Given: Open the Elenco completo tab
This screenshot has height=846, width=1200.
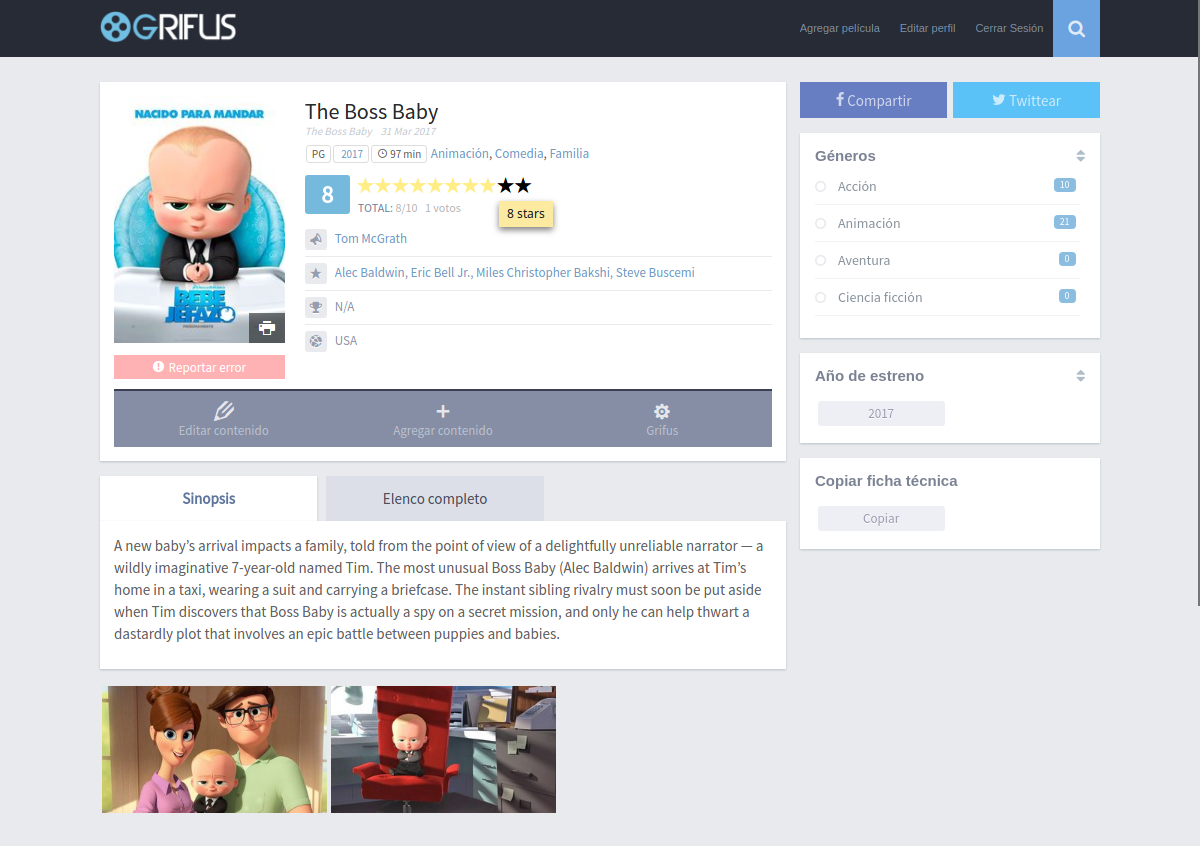Looking at the screenshot, I should (435, 498).
